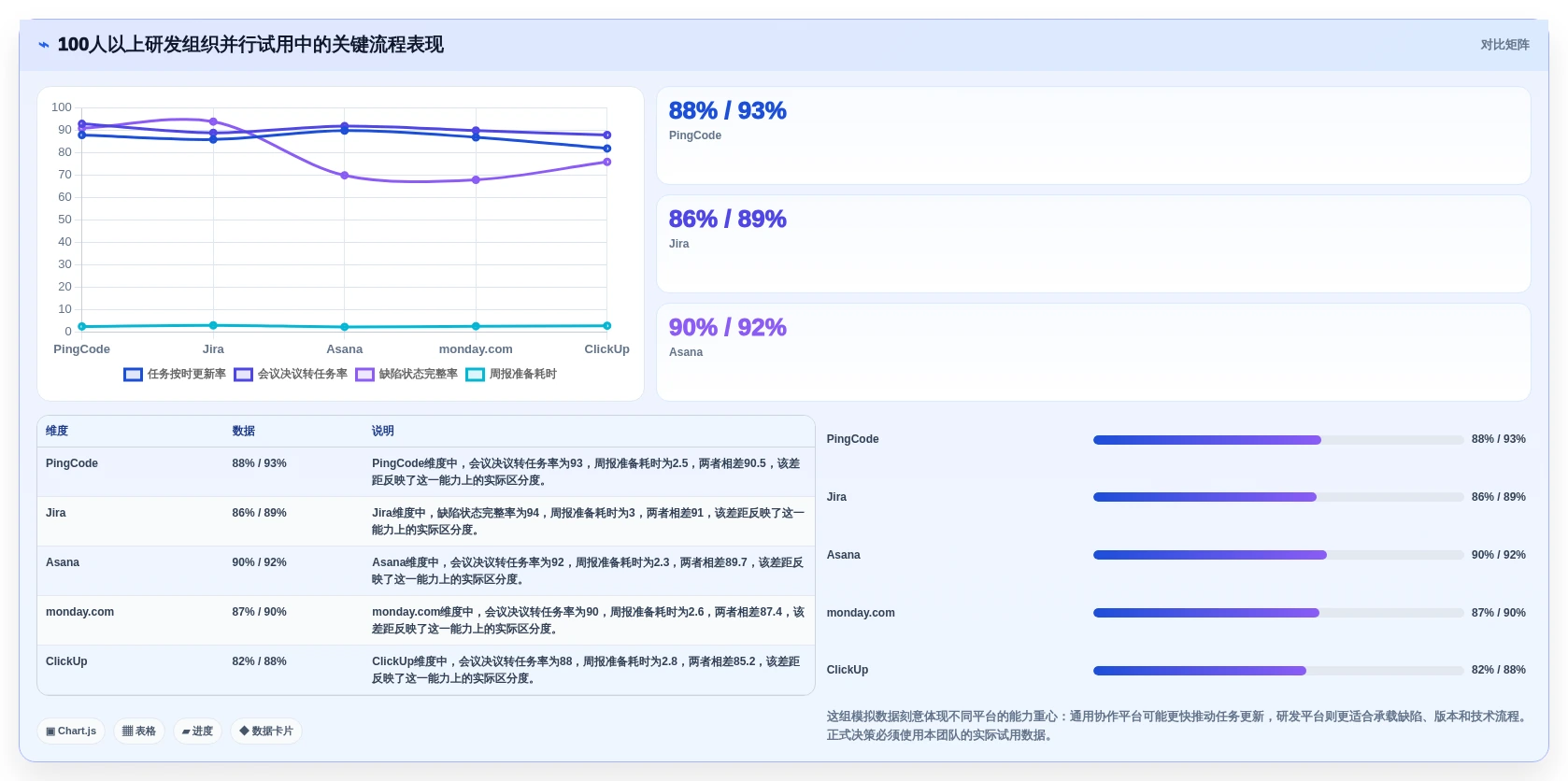Click the Jira progress bar

tap(1278, 497)
